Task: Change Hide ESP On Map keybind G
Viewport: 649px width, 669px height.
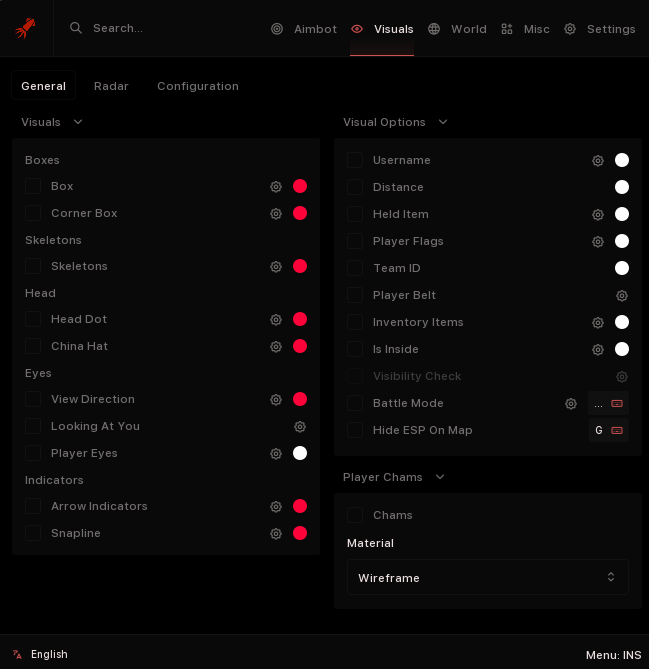Action: tap(608, 430)
